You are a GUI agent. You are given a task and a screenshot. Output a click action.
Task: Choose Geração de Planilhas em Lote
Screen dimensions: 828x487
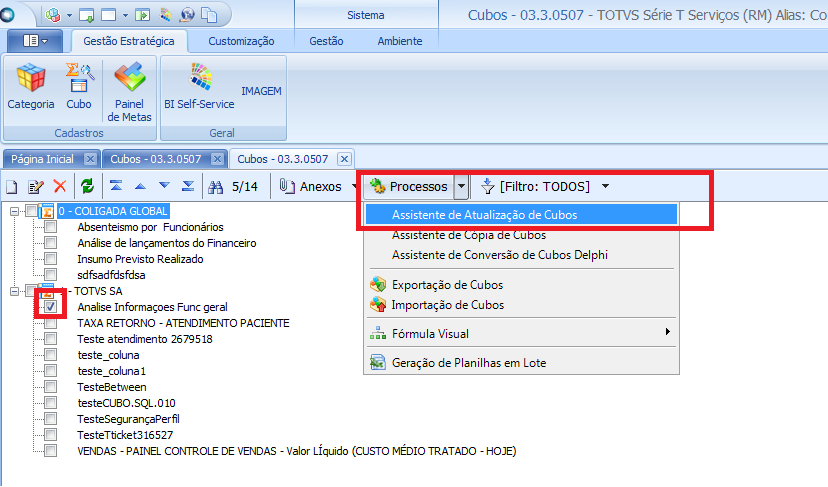(x=521, y=363)
